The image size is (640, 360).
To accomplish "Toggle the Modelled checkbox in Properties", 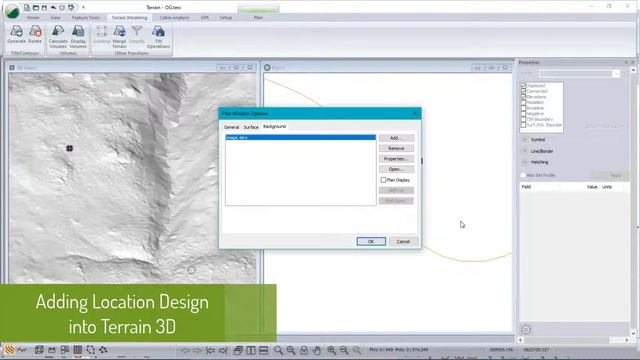I will point(523,102).
